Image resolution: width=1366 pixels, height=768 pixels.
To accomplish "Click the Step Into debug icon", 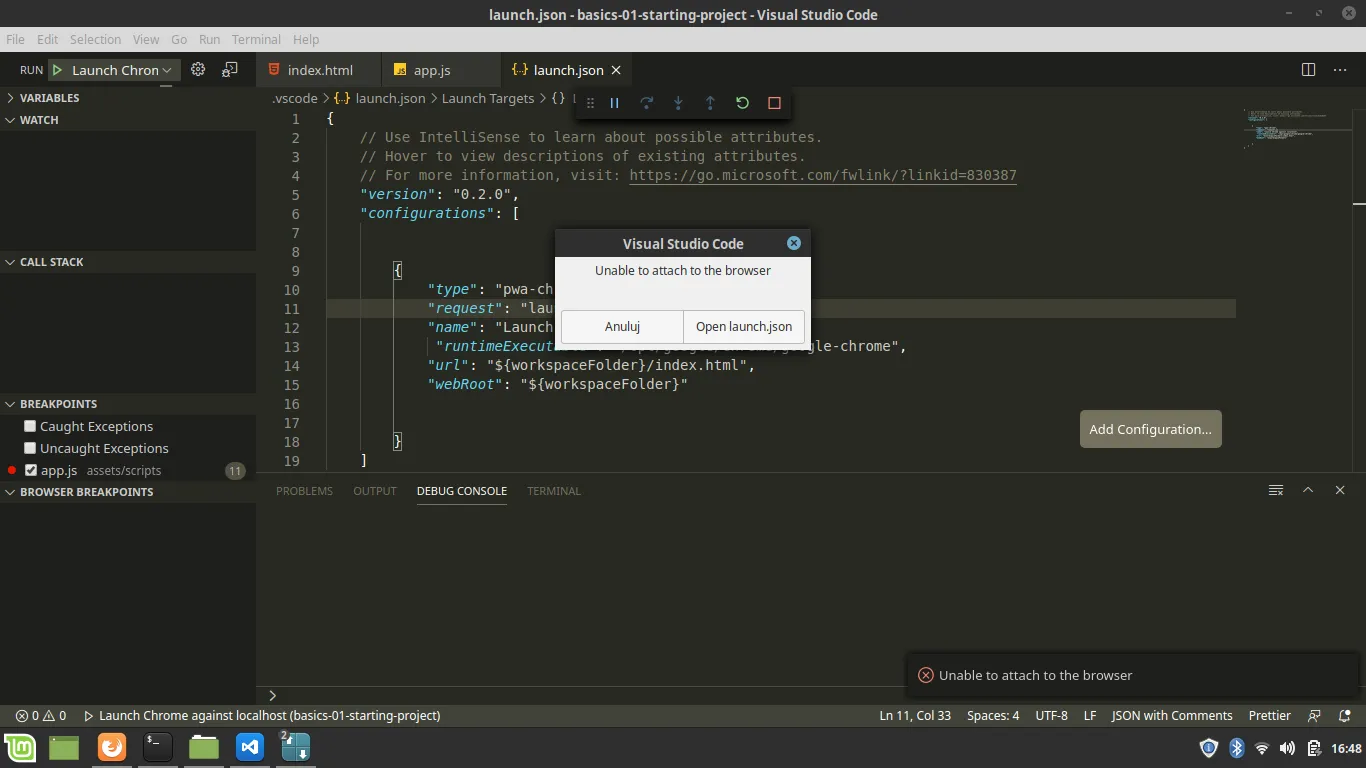I will coord(679,103).
